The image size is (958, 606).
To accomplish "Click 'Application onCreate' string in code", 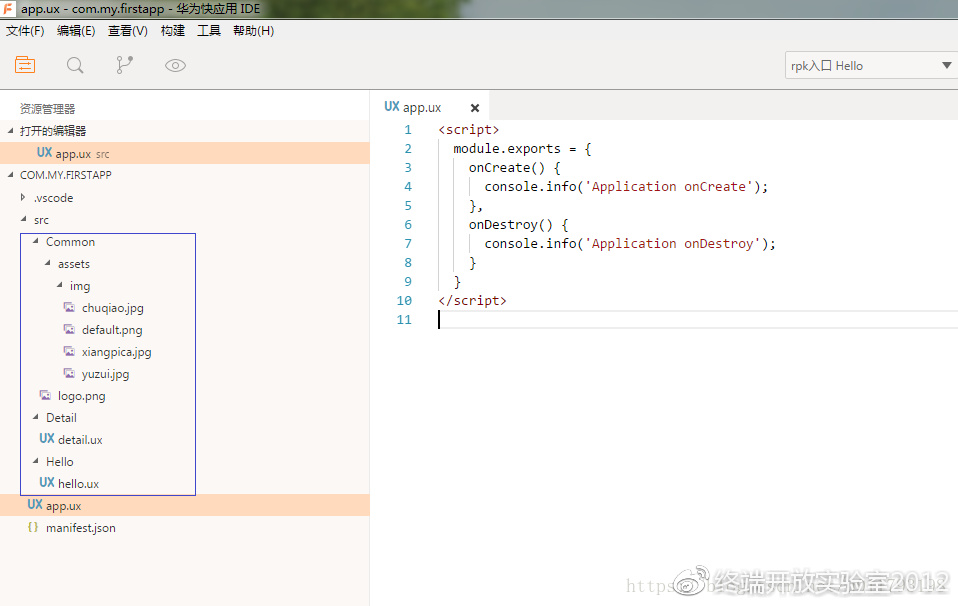I will click(668, 186).
